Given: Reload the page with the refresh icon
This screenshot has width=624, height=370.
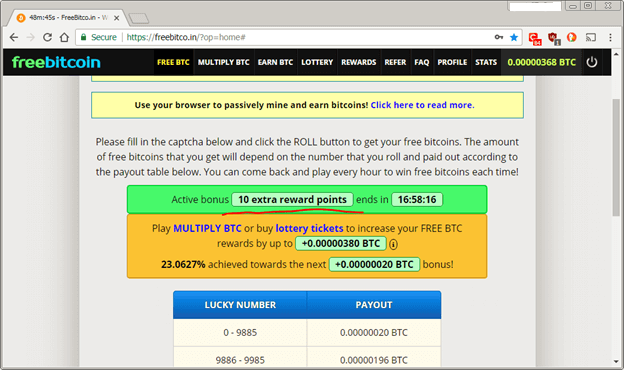Looking at the screenshot, I should point(47,37).
